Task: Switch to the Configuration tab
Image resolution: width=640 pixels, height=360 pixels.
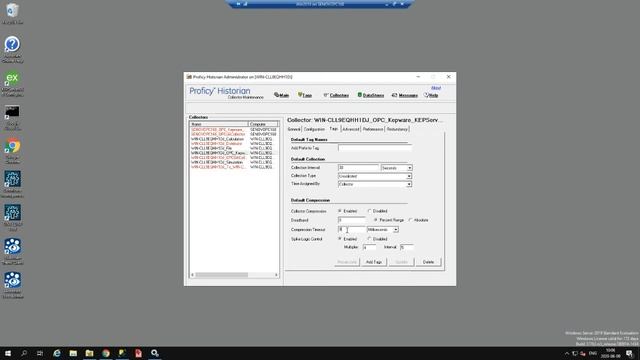Action: tap(314, 129)
